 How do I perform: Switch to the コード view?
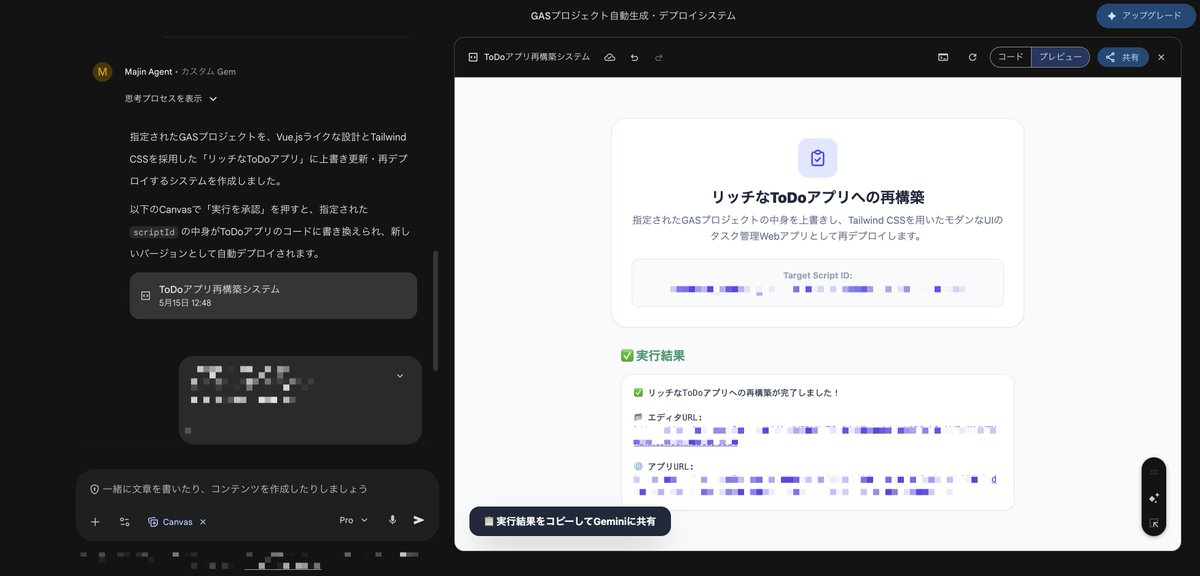pos(1011,57)
